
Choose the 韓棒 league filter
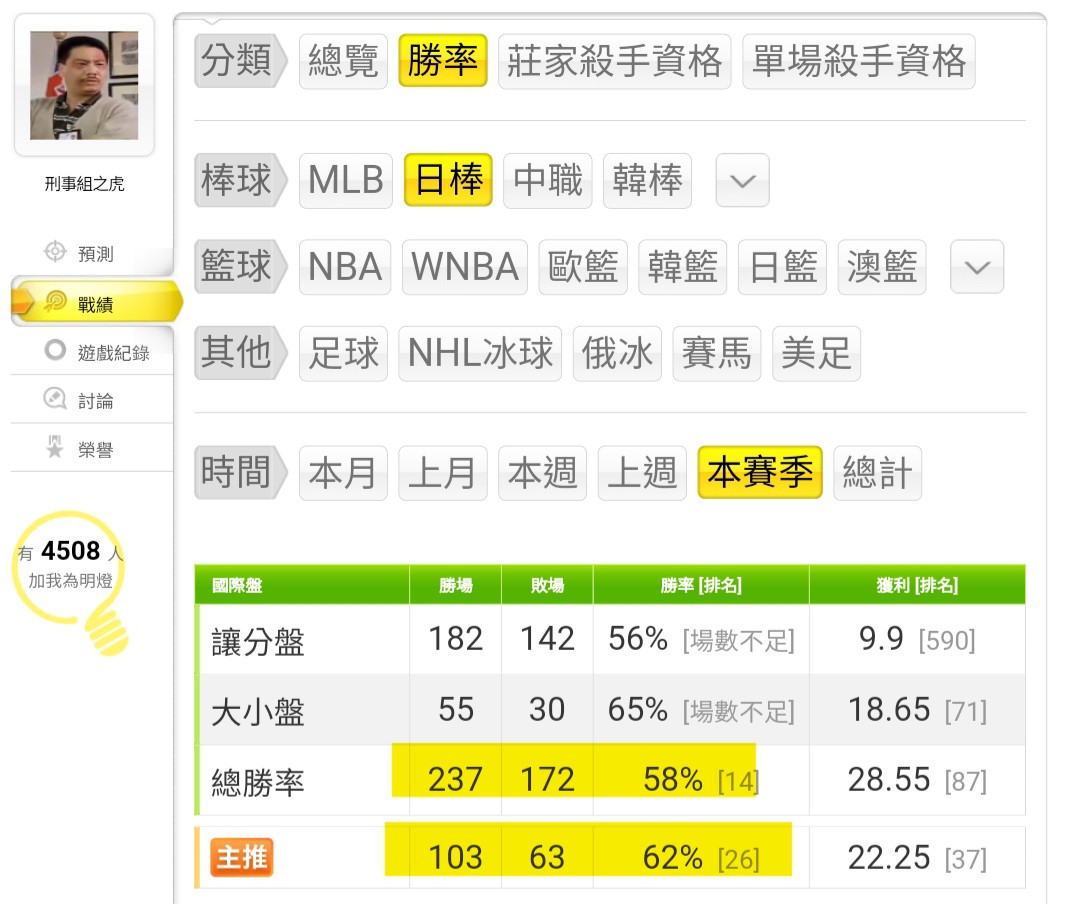[647, 181]
